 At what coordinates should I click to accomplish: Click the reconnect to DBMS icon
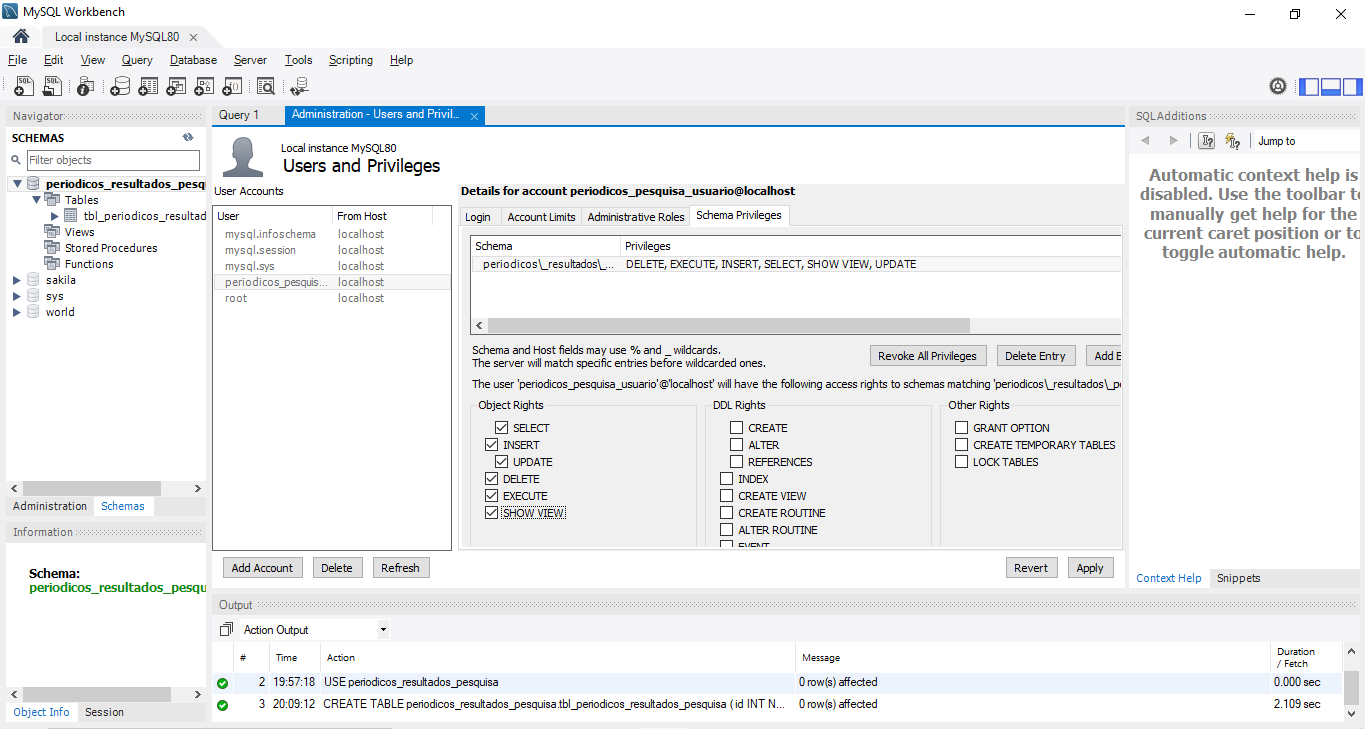[x=299, y=87]
